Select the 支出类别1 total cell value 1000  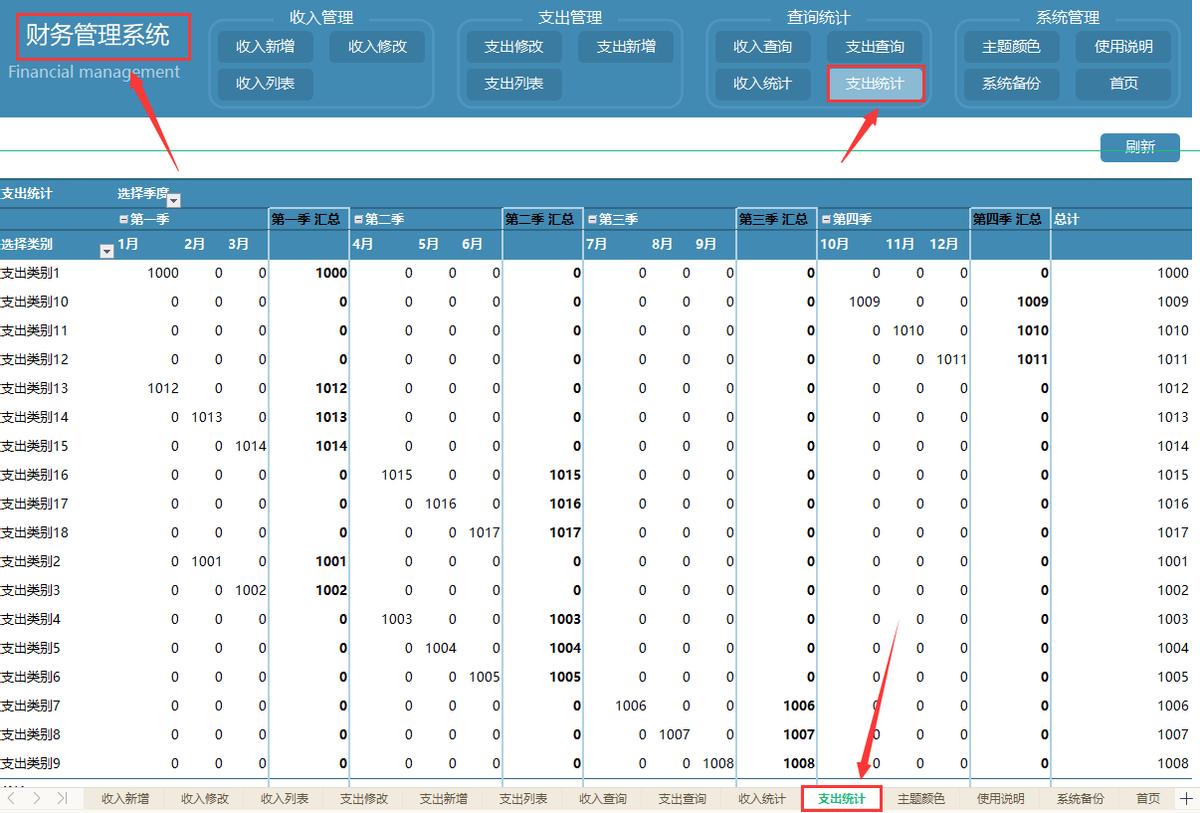tap(1175, 272)
